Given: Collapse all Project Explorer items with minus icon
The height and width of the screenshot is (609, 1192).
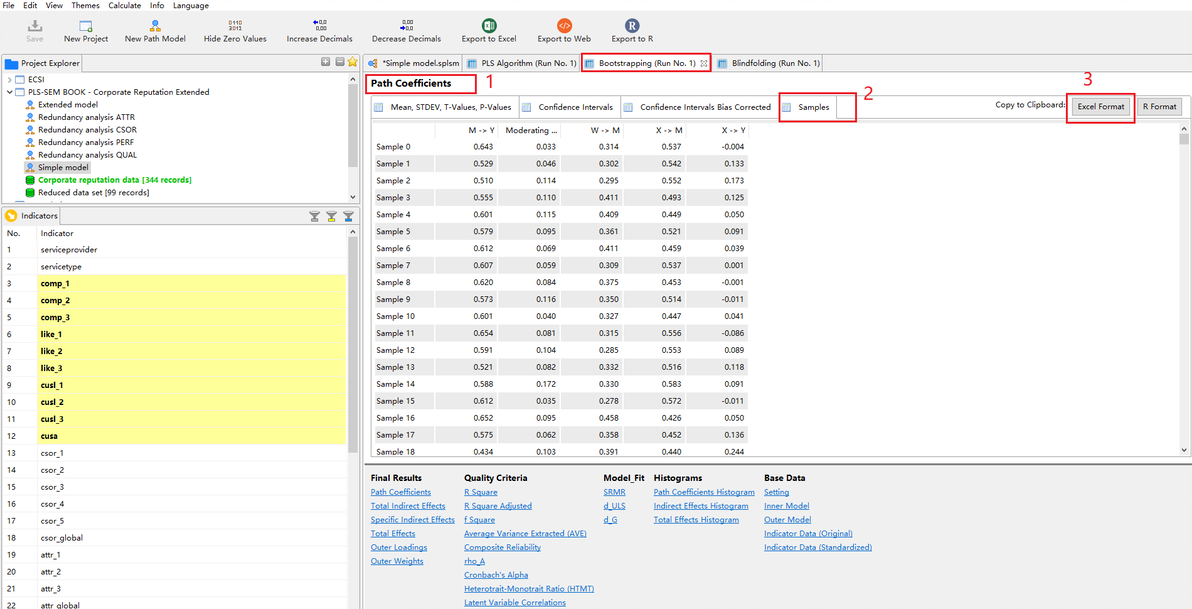Looking at the screenshot, I should point(339,62).
